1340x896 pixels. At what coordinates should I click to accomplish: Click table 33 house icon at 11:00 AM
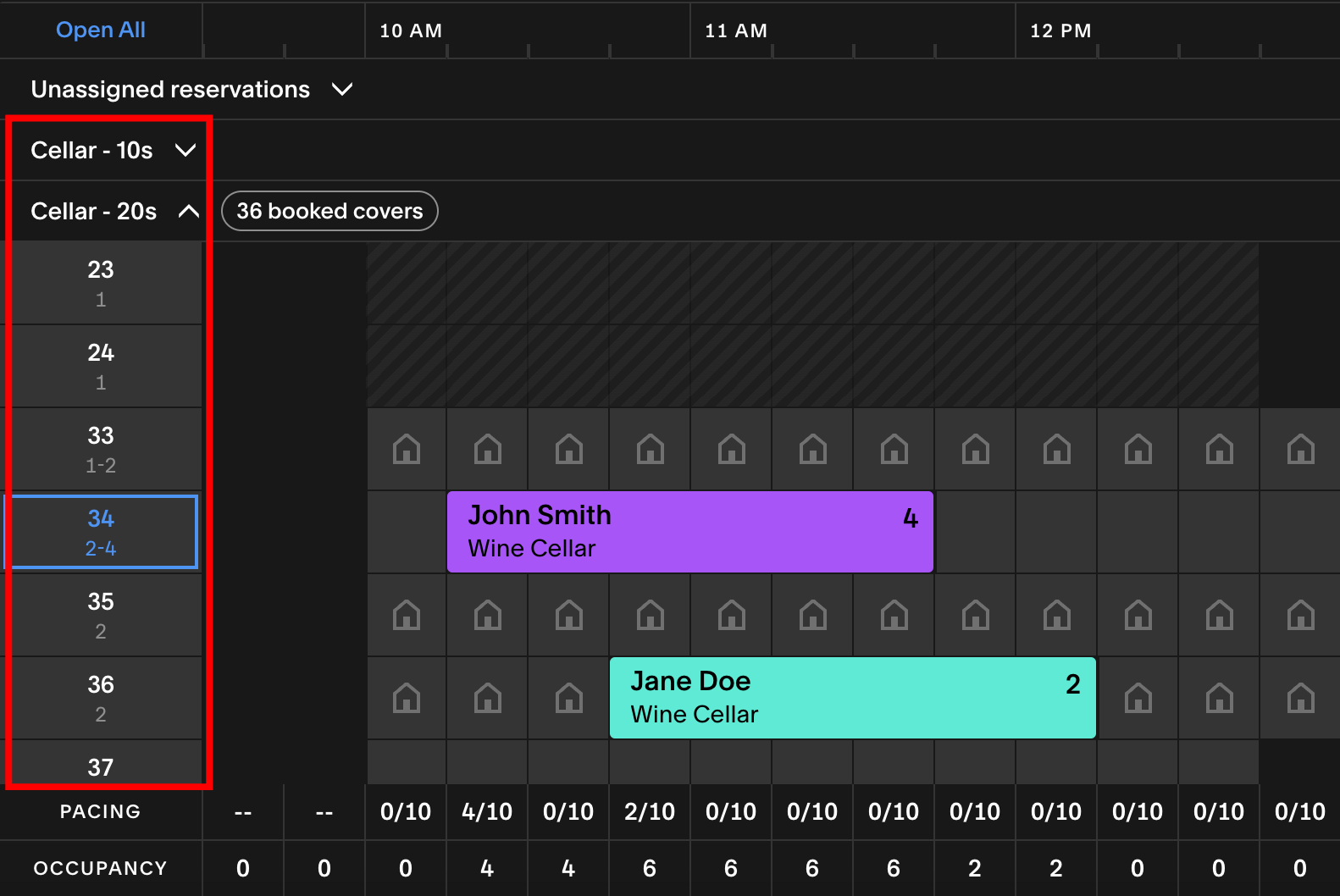click(x=732, y=449)
